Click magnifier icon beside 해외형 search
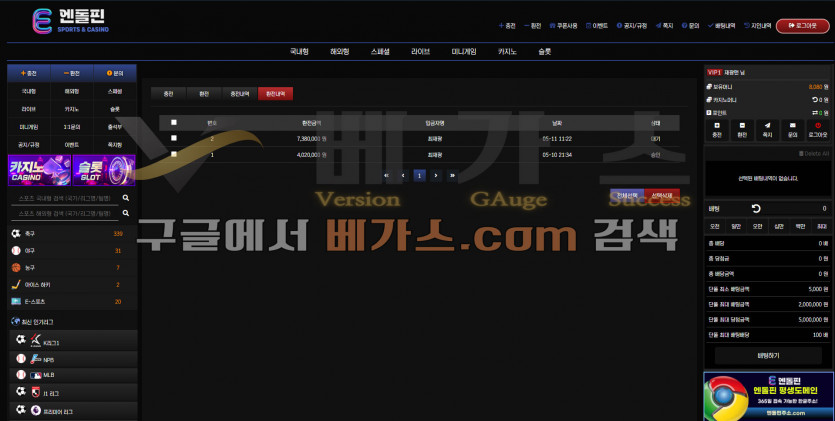Viewport: 835px width, 421px height. click(126, 213)
